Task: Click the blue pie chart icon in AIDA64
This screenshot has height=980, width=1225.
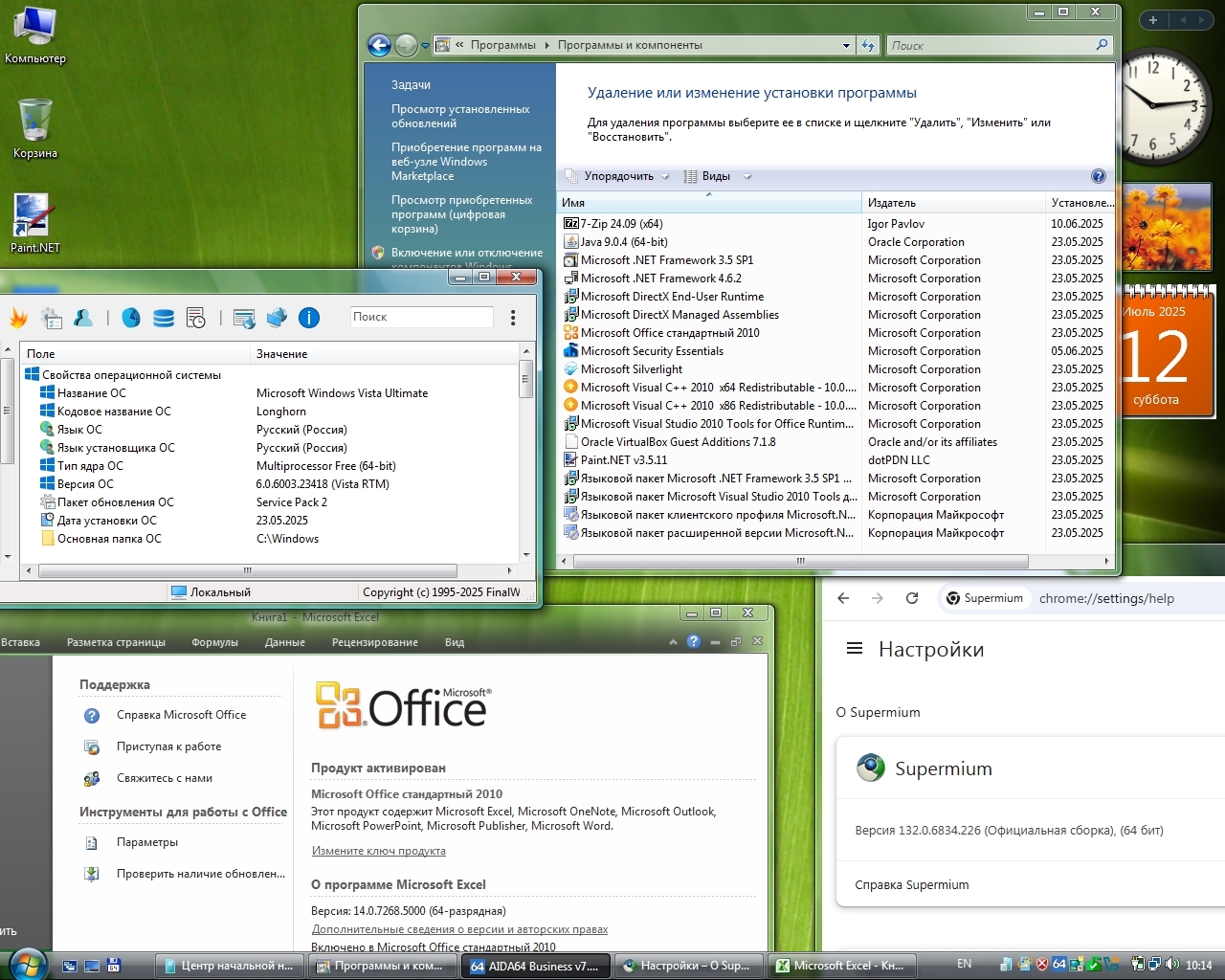Action: pos(131,318)
